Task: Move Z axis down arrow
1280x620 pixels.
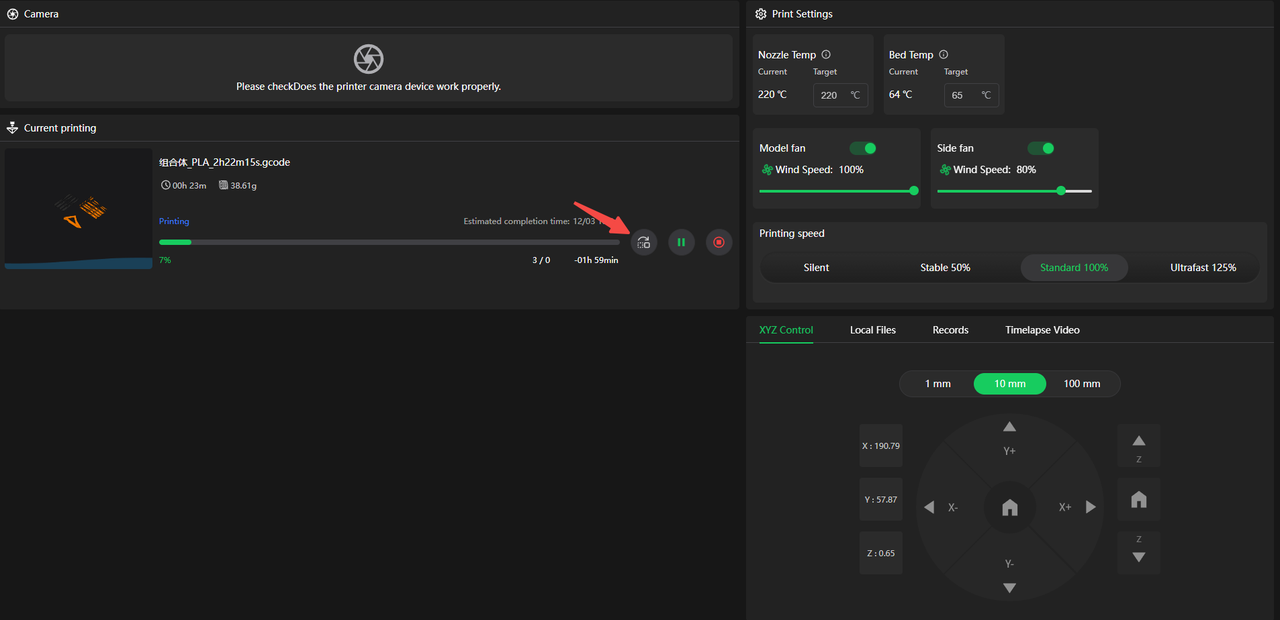Action: 1138,557
